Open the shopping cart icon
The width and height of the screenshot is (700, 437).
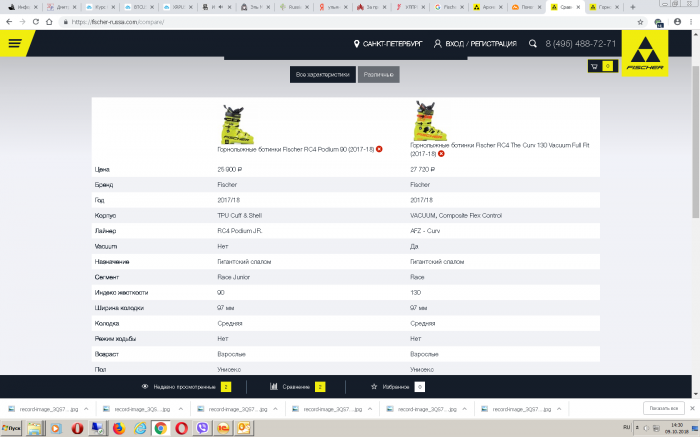[x=594, y=67]
